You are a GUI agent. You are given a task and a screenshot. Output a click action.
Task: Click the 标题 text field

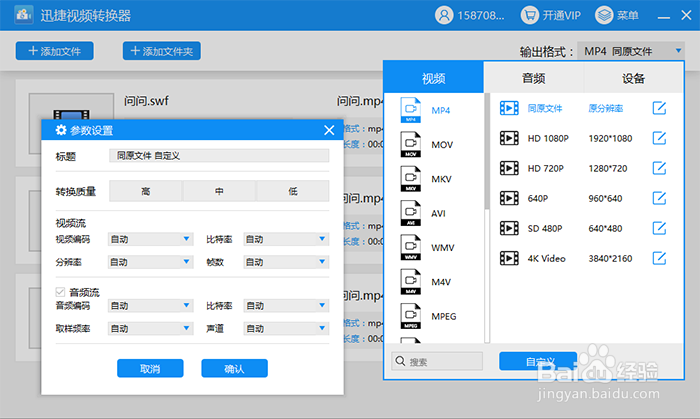tap(219, 155)
